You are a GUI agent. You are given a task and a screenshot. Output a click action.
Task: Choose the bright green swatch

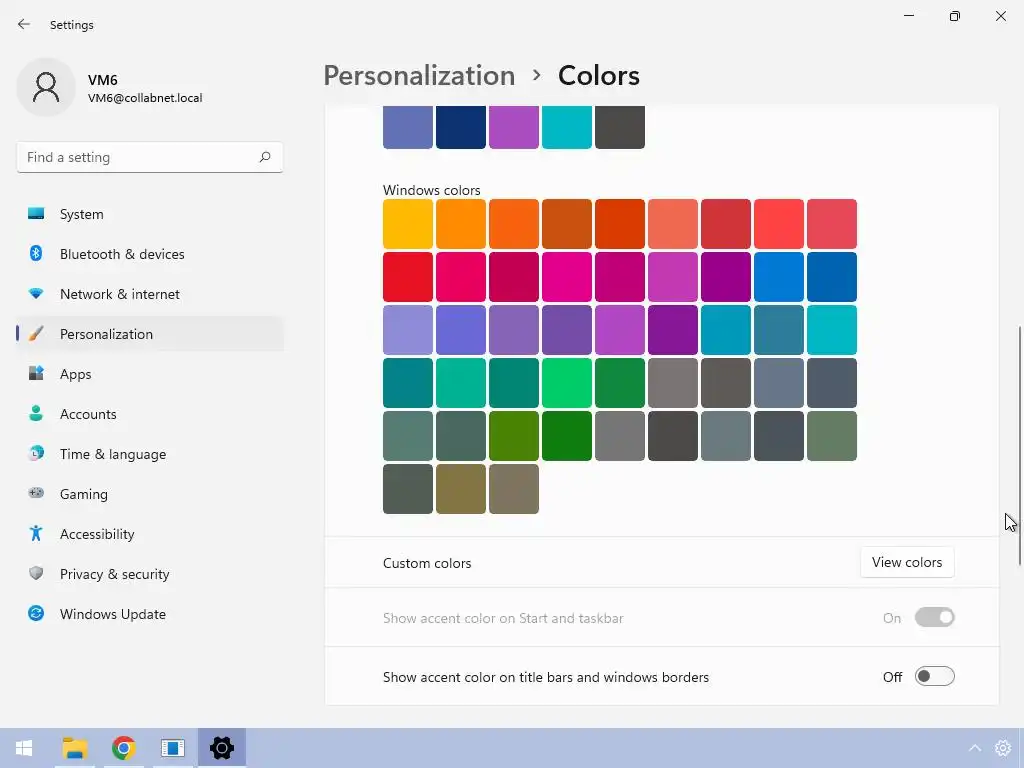click(567, 383)
